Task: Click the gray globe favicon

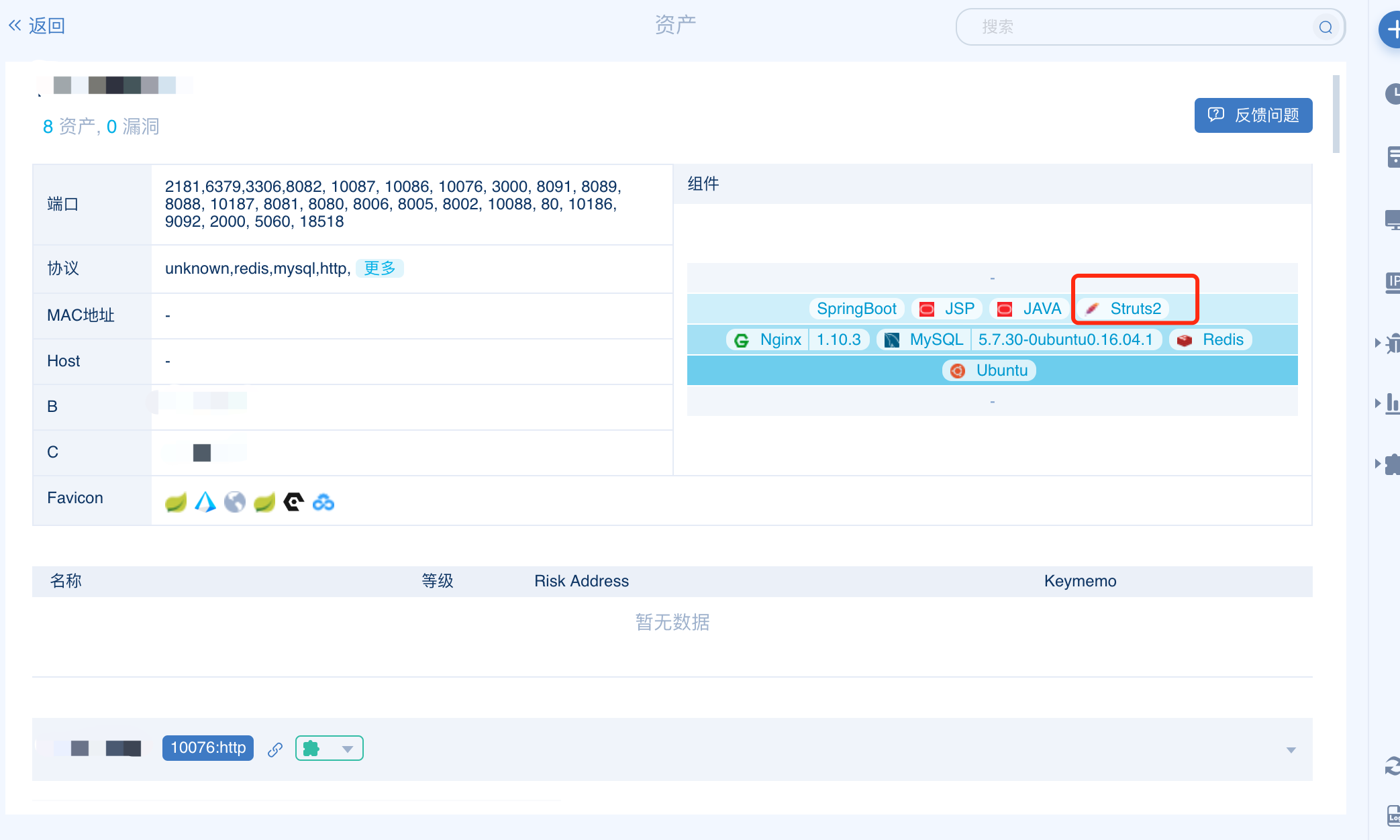Action: tap(235, 502)
